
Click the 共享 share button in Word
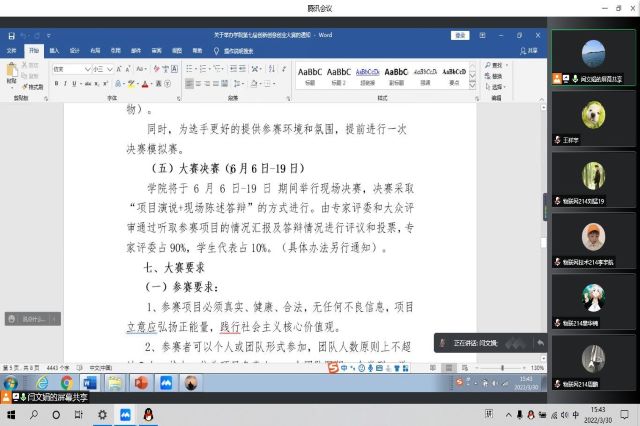[531, 48]
